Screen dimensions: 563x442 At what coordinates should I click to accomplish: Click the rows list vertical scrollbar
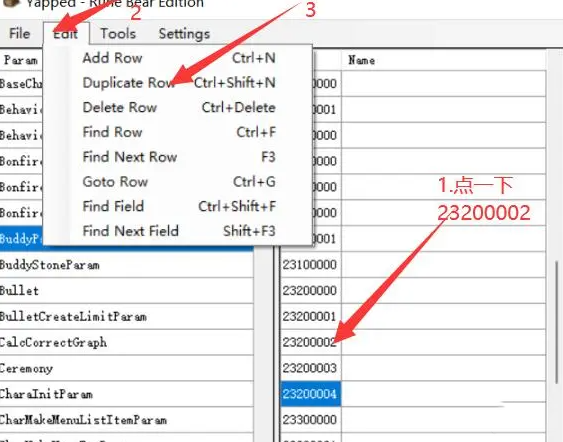pyautogui.click(x=556, y=322)
